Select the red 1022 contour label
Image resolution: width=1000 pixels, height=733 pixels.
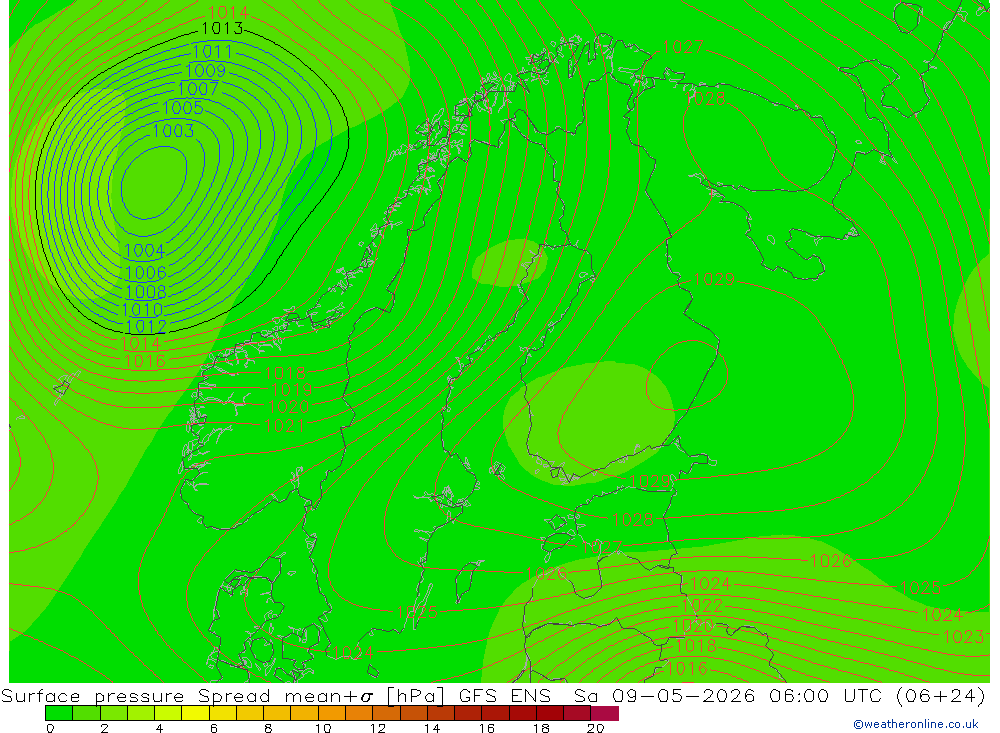pyautogui.click(x=702, y=605)
